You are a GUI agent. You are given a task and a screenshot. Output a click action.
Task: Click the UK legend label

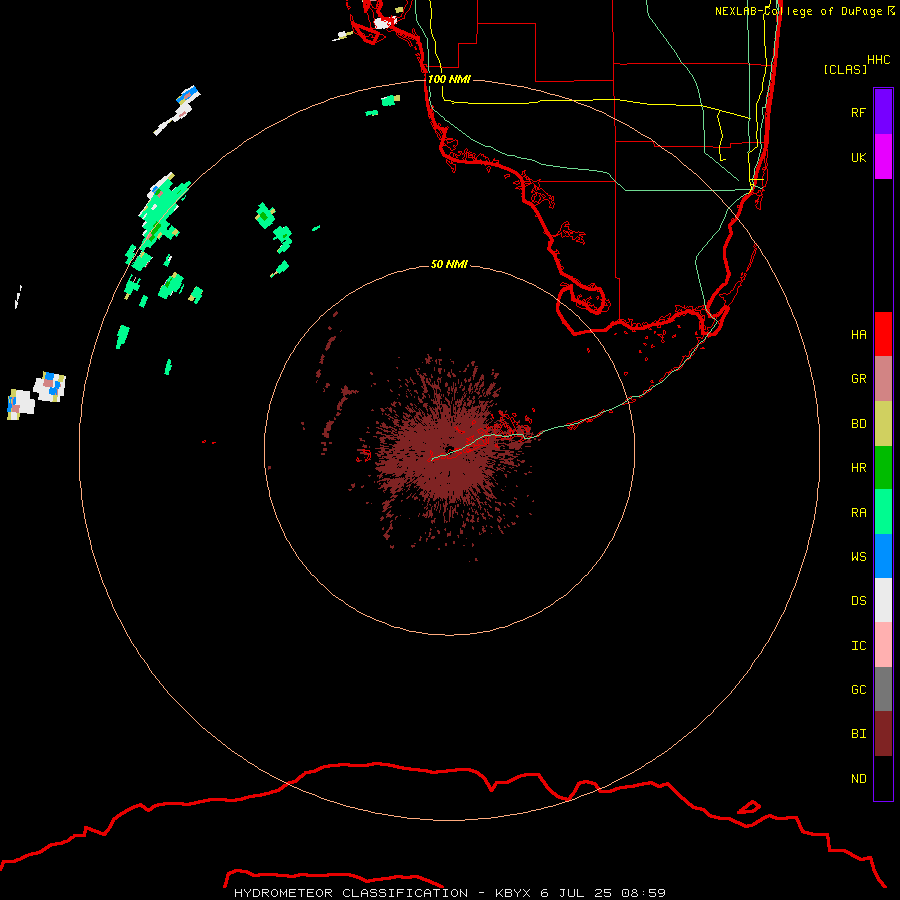click(858, 157)
